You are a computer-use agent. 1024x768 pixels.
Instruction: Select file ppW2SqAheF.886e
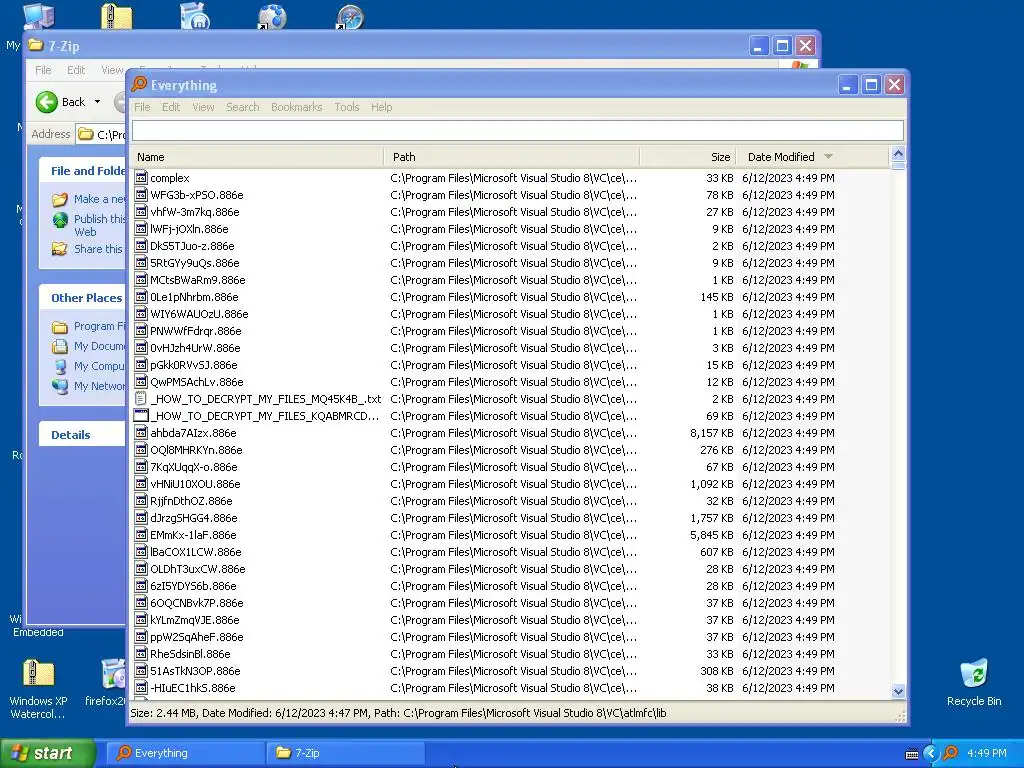[197, 637]
